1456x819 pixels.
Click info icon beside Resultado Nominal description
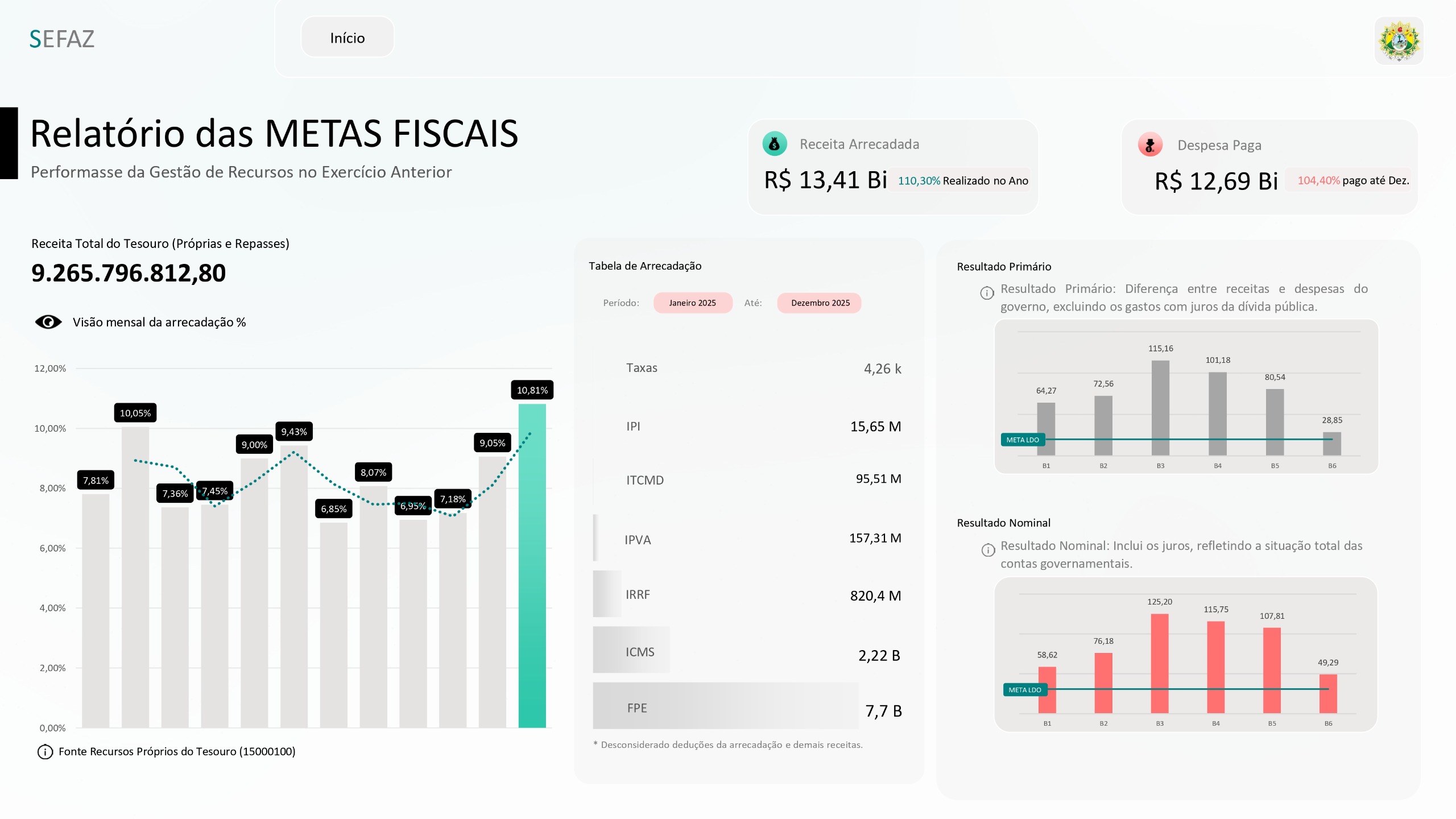click(x=988, y=550)
